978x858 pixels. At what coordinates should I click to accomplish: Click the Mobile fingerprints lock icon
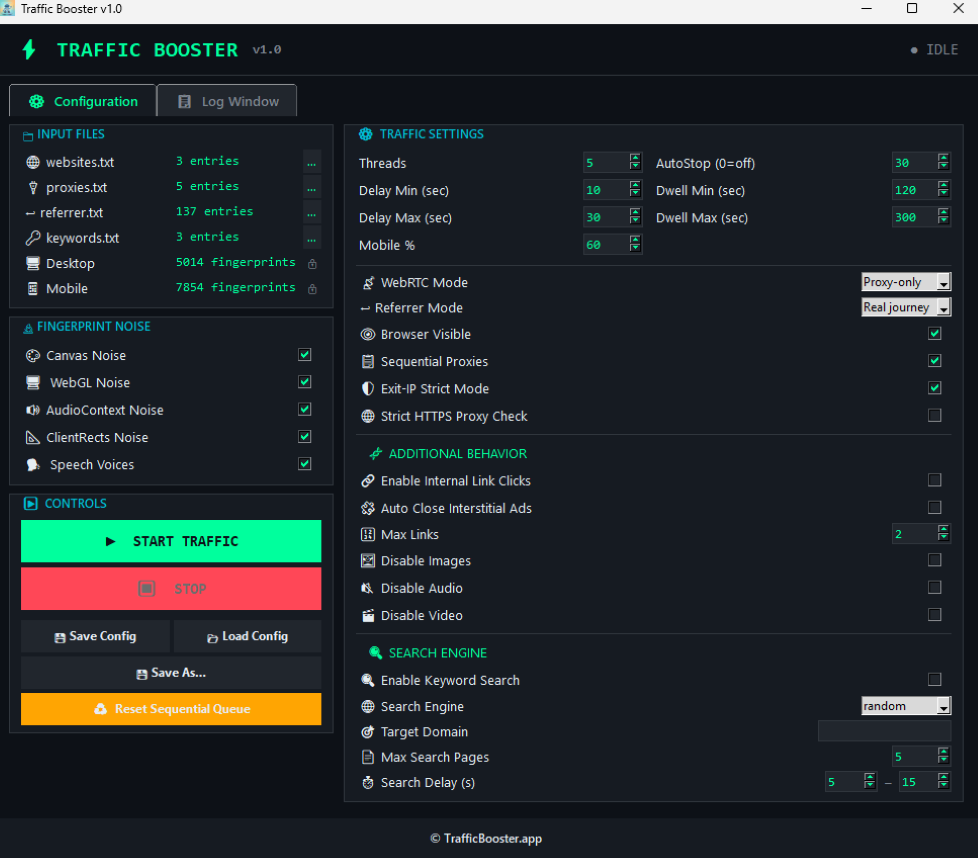311,288
